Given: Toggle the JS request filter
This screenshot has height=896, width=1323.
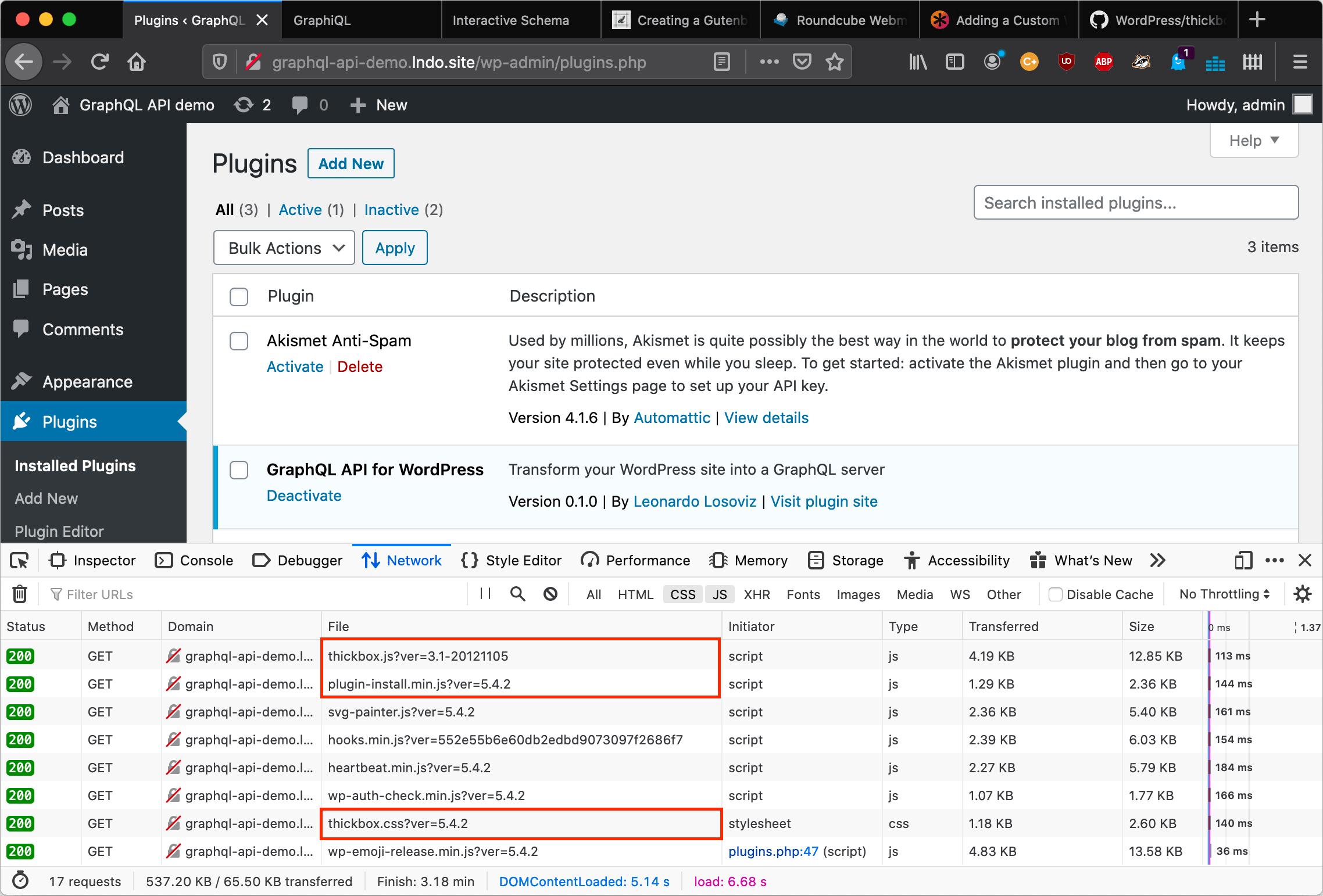Looking at the screenshot, I should pyautogui.click(x=720, y=594).
